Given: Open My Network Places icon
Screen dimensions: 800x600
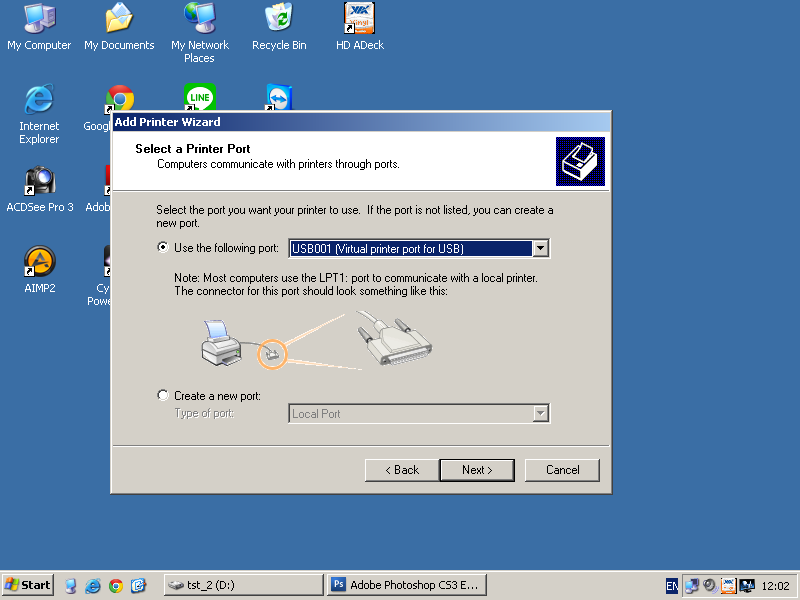Looking at the screenshot, I should 199,33.
